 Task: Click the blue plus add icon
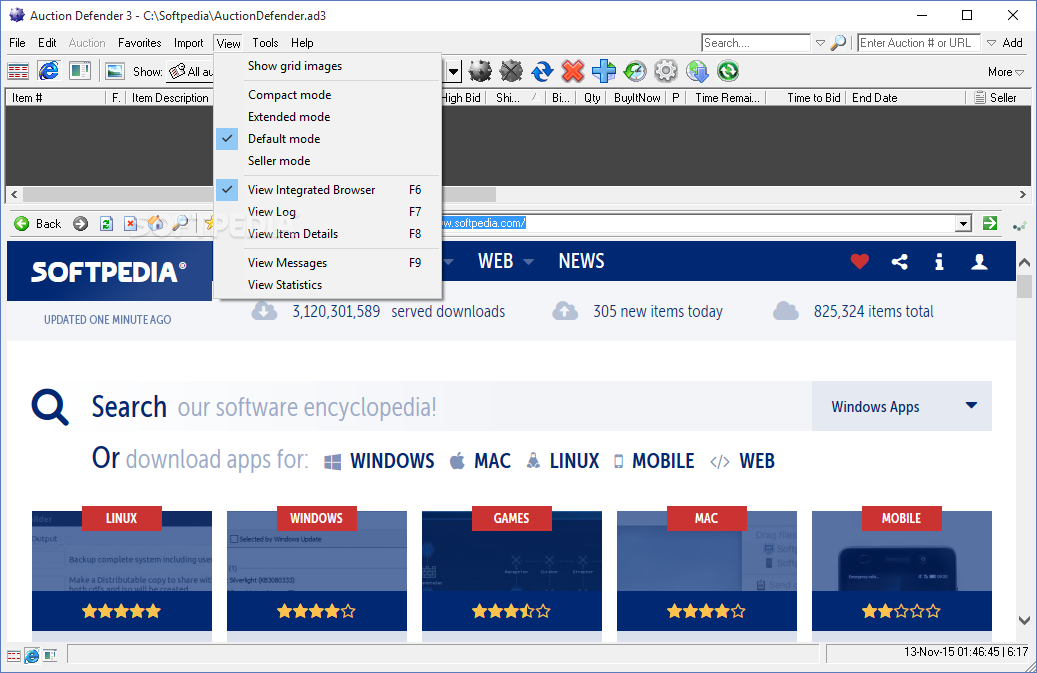[604, 71]
